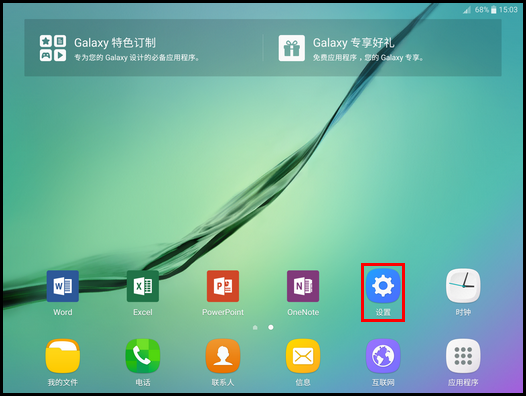Launch the Excel app

pyautogui.click(x=143, y=286)
